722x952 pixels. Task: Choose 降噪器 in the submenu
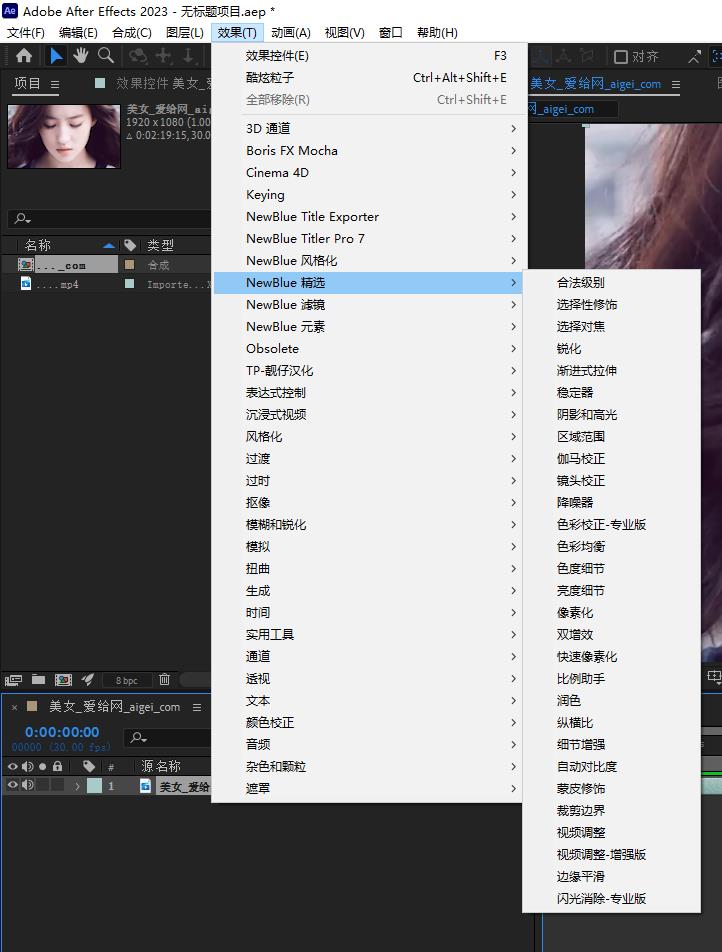pos(611,502)
